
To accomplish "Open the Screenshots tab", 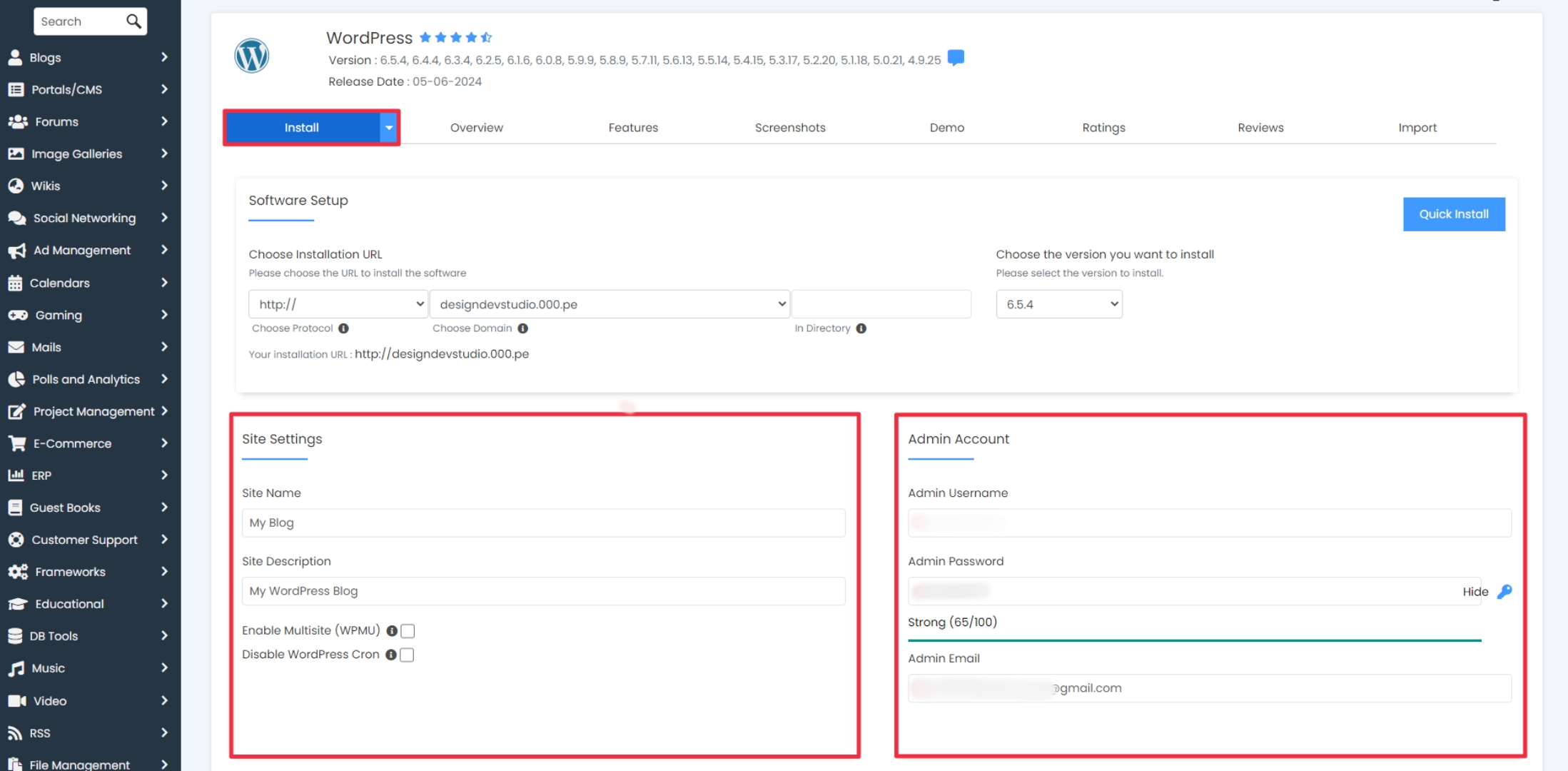I will point(790,128).
